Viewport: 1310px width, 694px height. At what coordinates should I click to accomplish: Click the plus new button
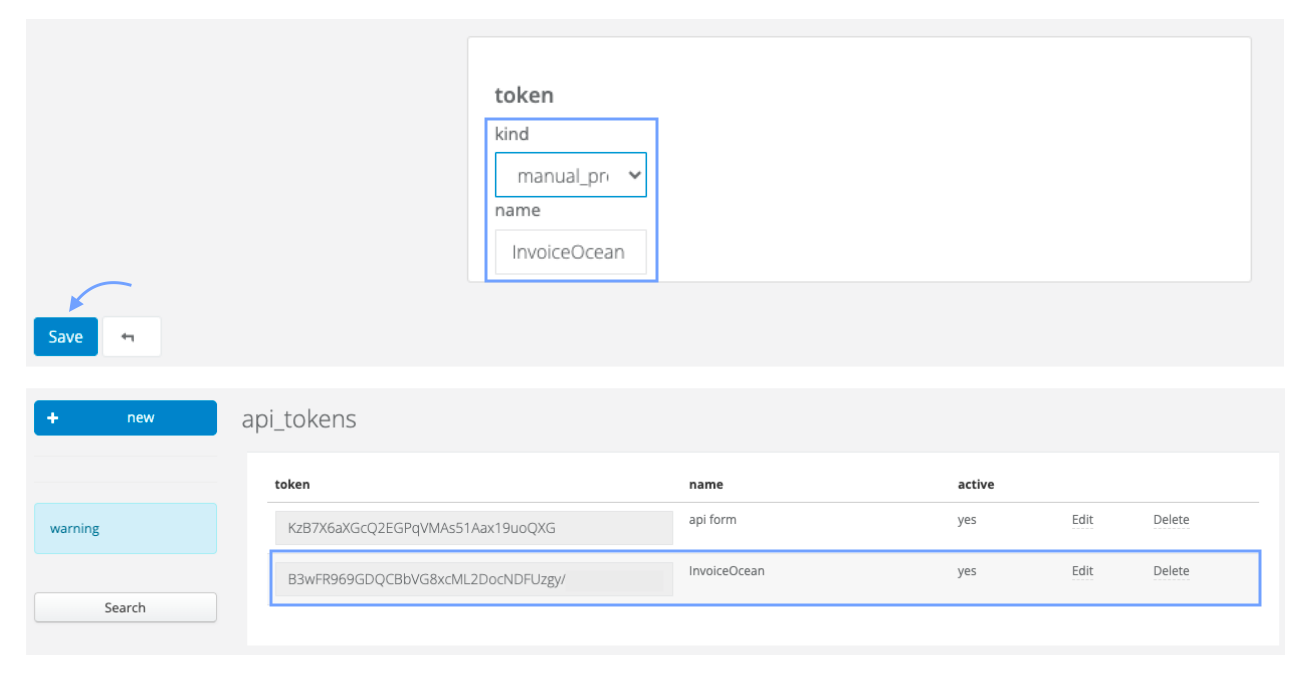[125, 418]
